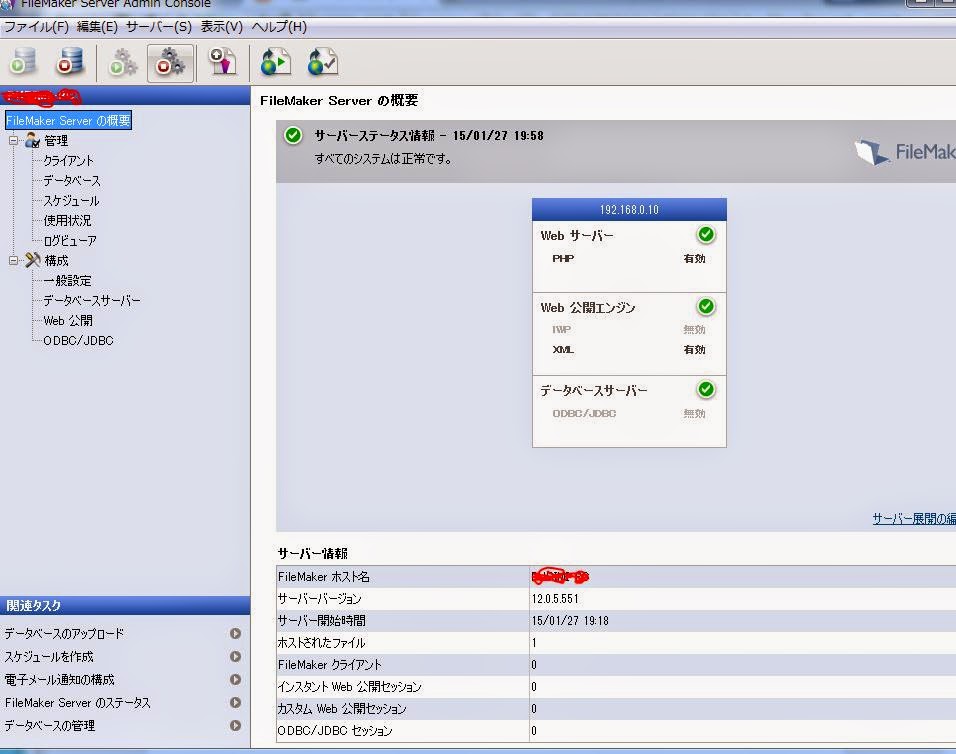Click the Start Database Server toolbar icon
956x754 pixels.
click(23, 62)
